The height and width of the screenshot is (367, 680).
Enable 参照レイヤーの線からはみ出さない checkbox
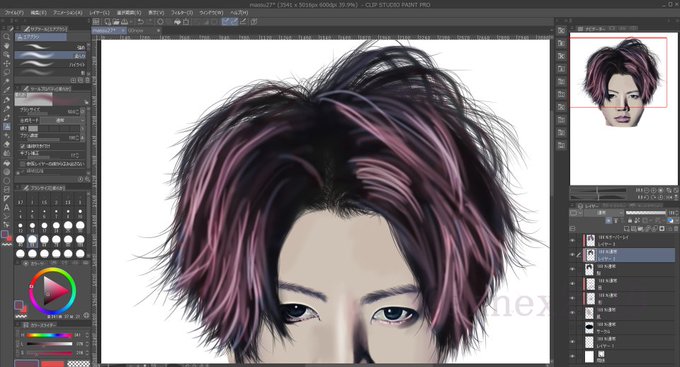coord(22,164)
